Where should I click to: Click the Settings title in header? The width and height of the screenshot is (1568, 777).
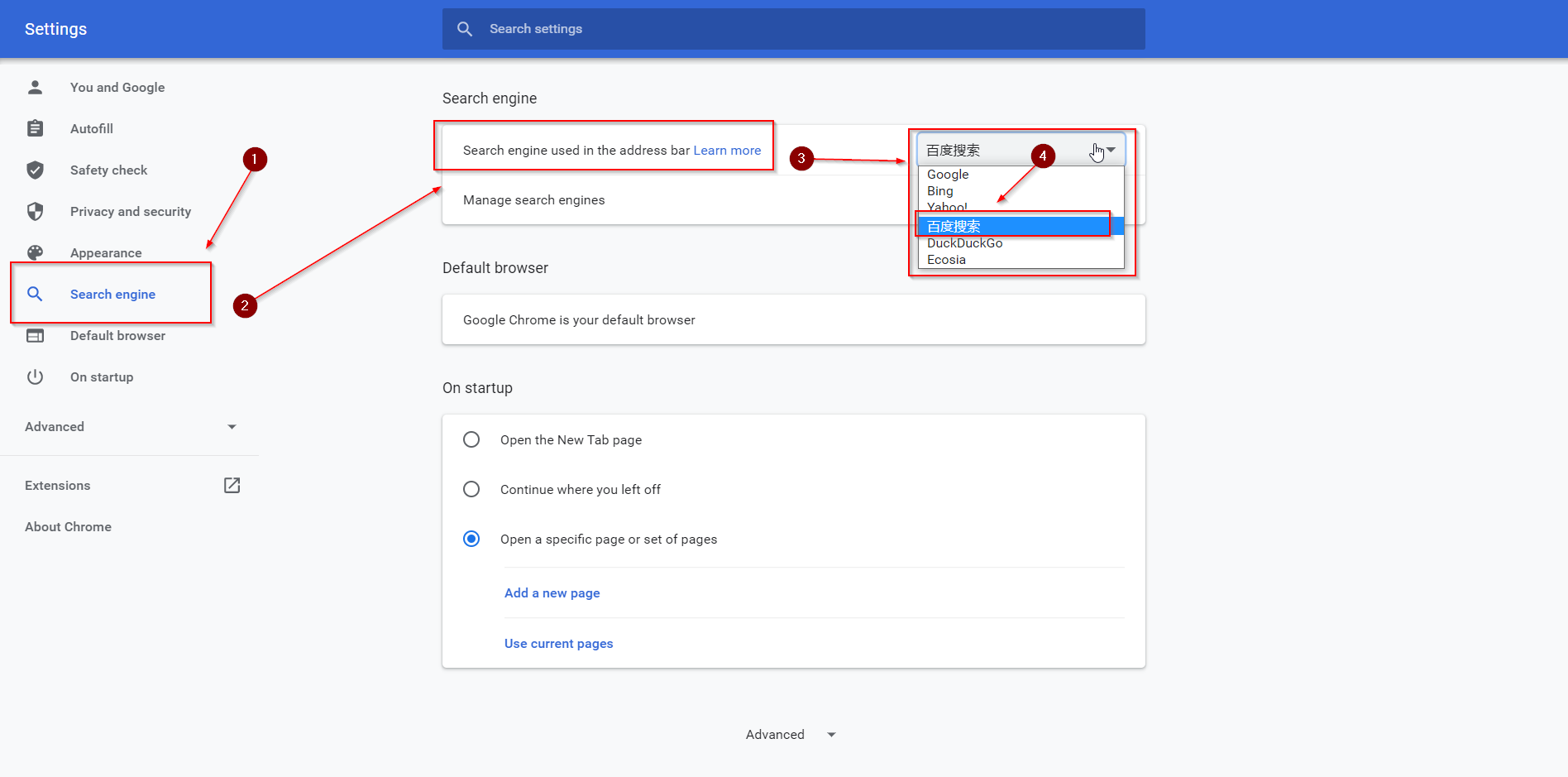(55, 29)
